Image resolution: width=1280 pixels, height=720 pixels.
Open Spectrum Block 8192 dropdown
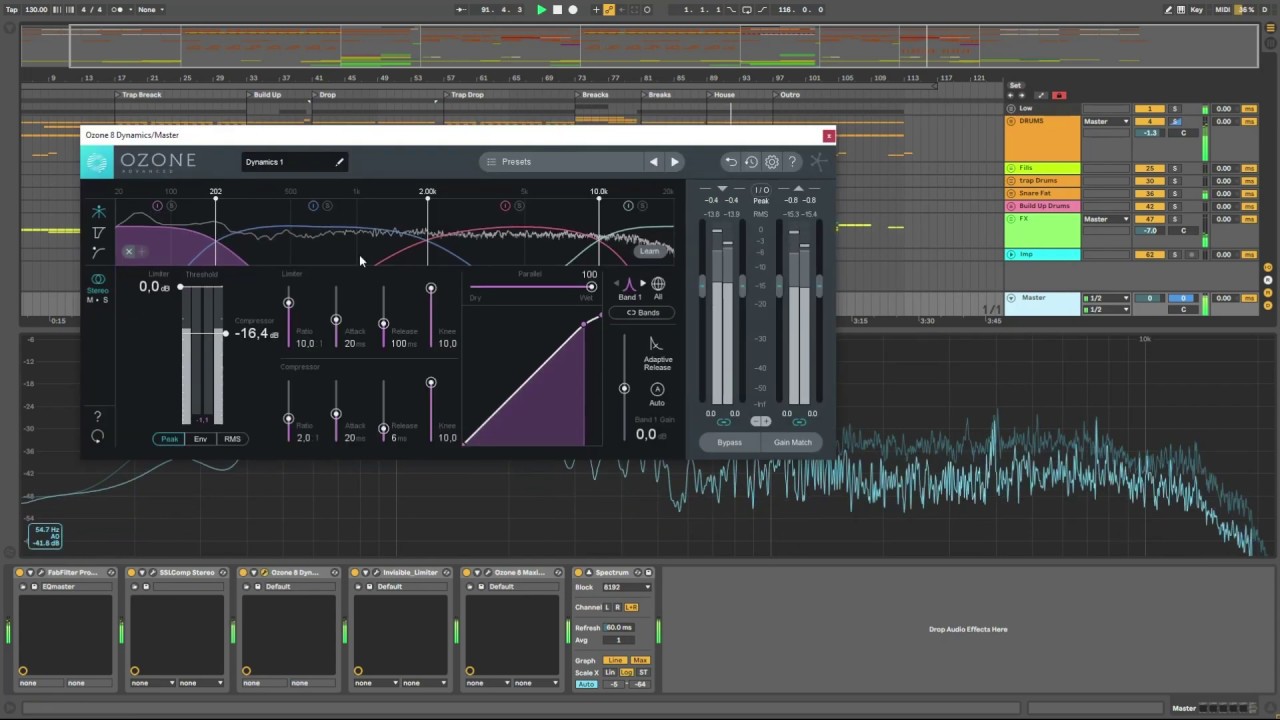[x=626, y=587]
